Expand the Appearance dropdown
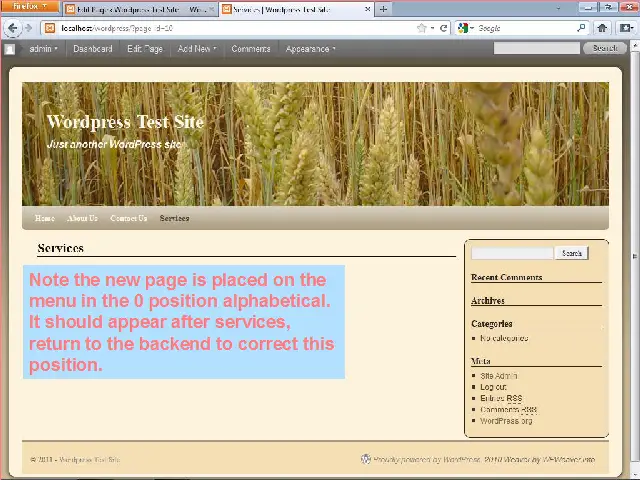Screen dimensions: 640x480 (x=310, y=49)
